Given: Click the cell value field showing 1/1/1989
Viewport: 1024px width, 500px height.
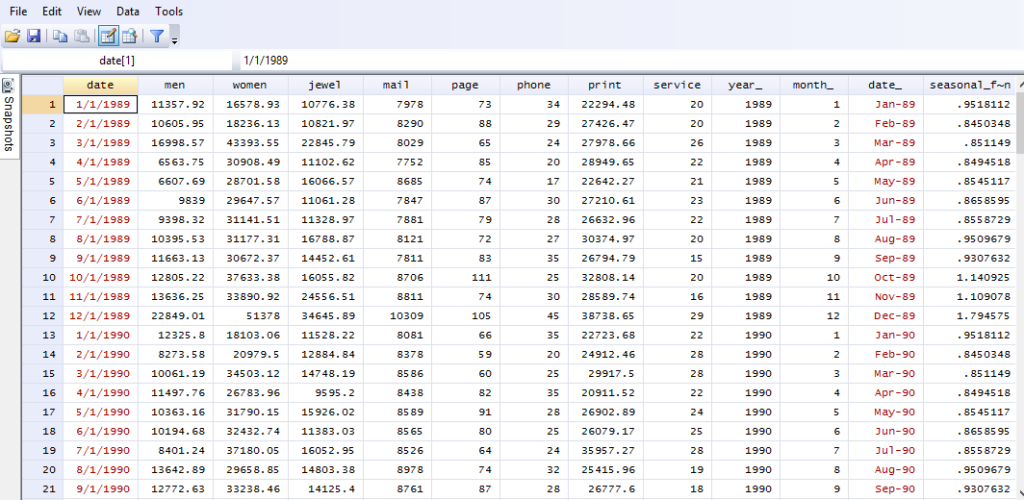Looking at the screenshot, I should (630, 60).
